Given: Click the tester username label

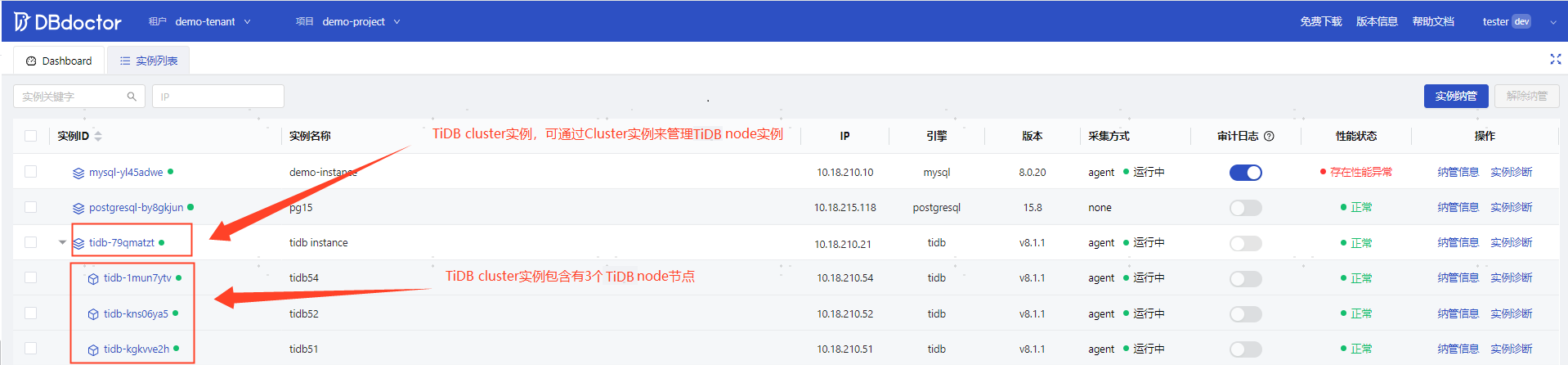Looking at the screenshot, I should 1495,22.
